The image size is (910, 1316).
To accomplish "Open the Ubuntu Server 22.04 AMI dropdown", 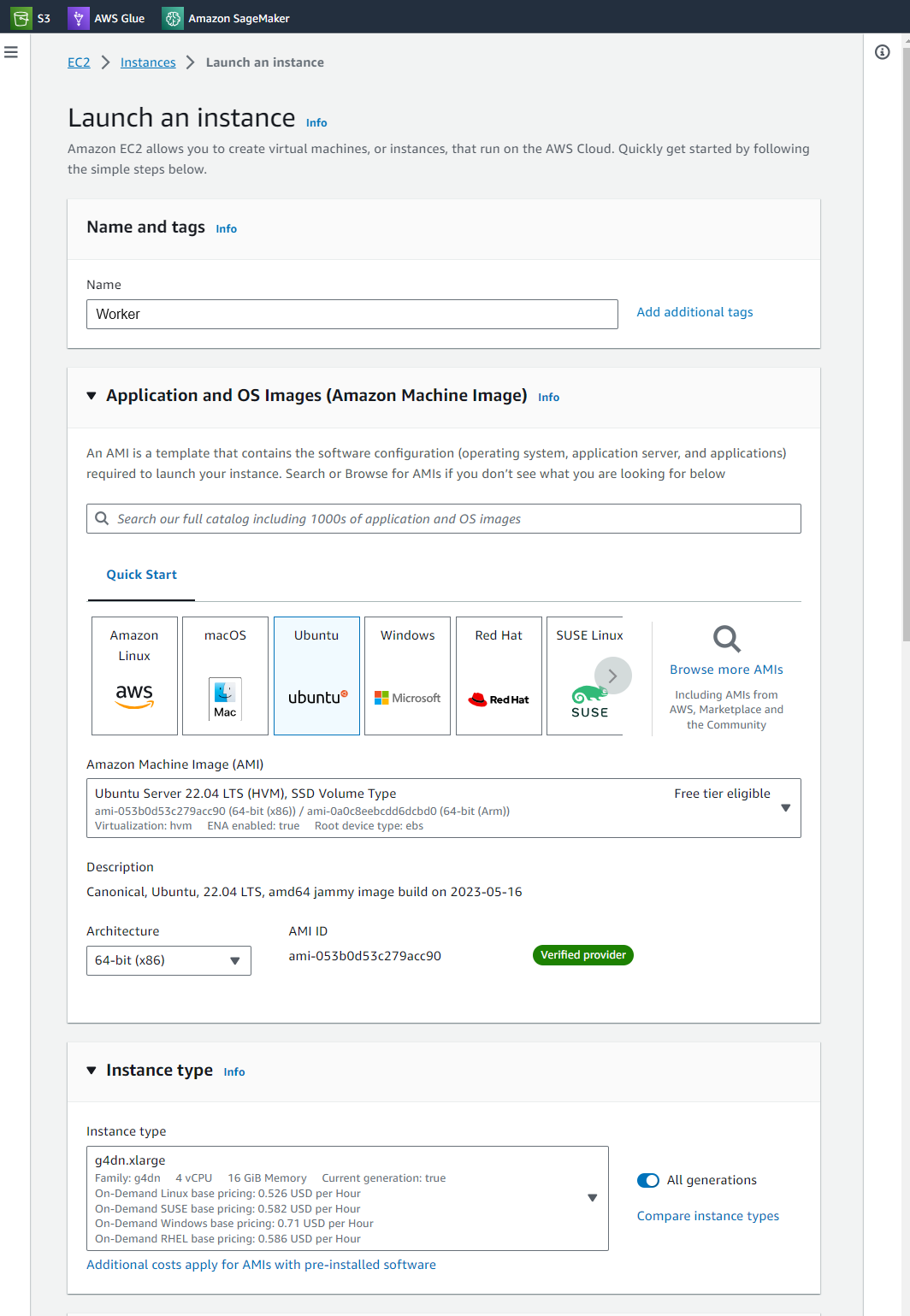I will [x=443, y=808].
